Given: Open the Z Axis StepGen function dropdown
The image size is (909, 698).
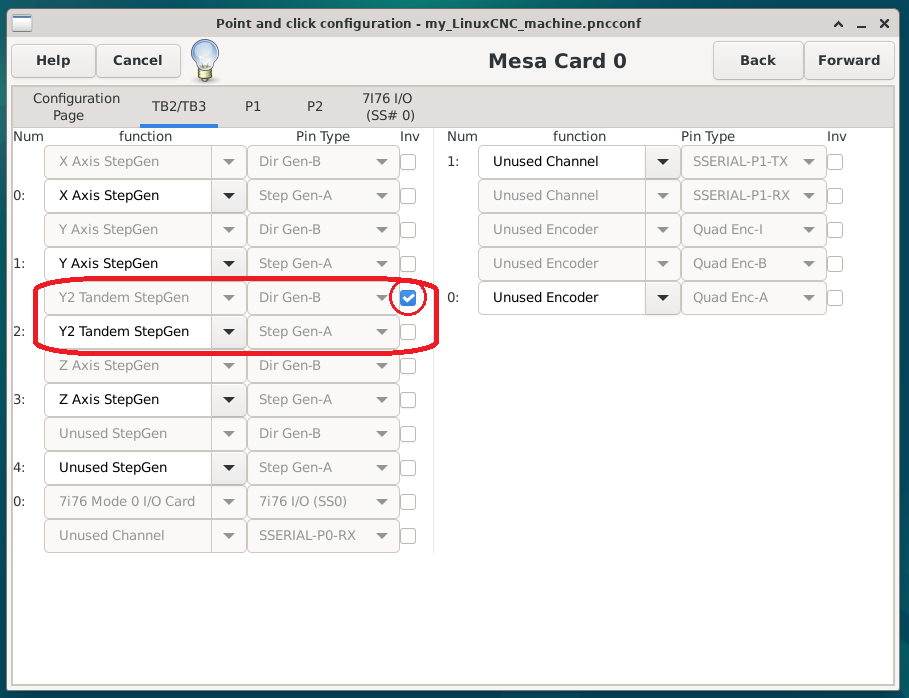Looking at the screenshot, I should (228, 400).
